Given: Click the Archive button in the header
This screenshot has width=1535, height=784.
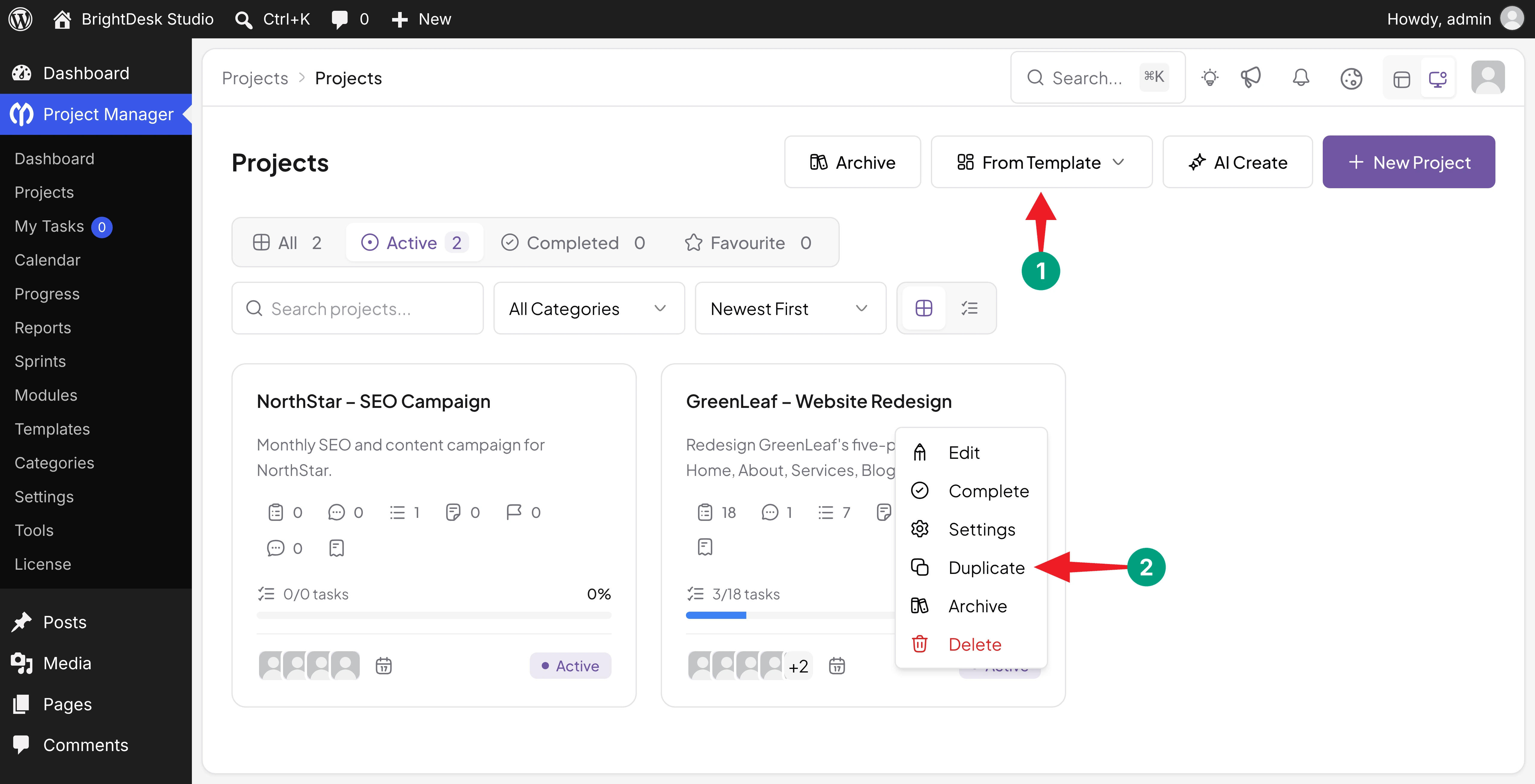Looking at the screenshot, I should [852, 162].
